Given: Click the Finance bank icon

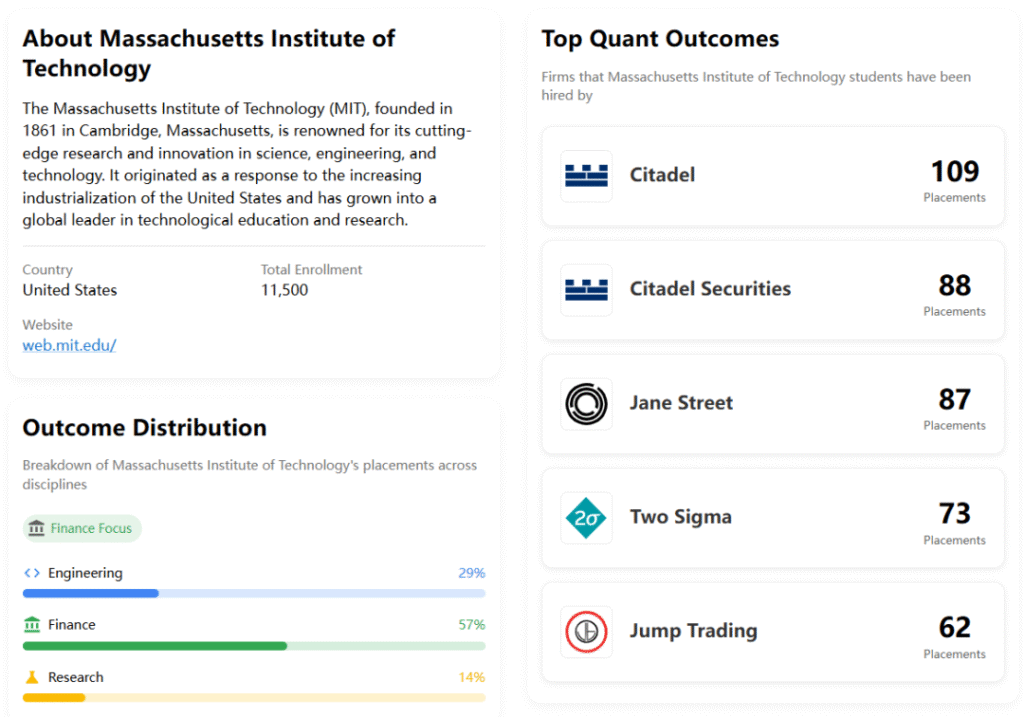Looking at the screenshot, I should click(x=32, y=625).
